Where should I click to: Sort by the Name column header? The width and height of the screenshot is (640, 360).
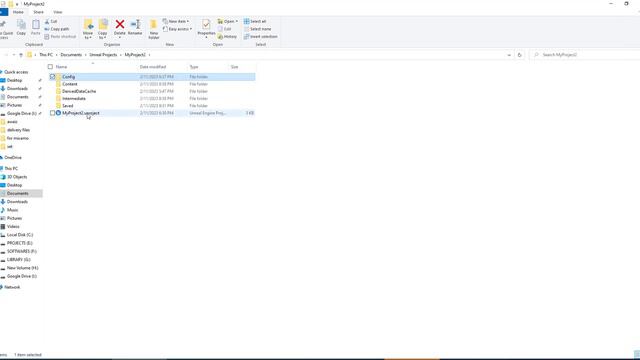[x=61, y=67]
